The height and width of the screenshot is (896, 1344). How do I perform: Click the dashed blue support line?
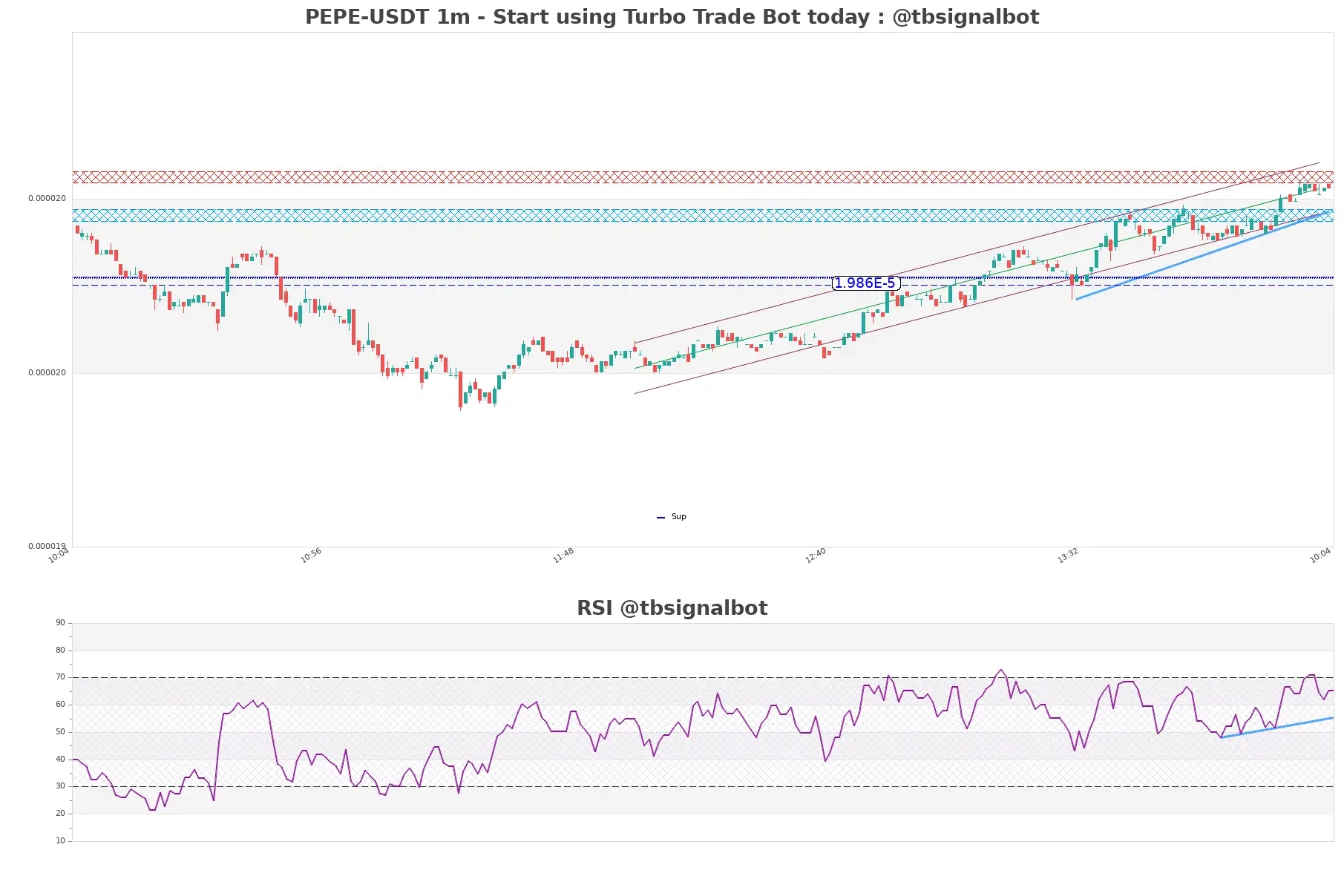click(x=703, y=285)
